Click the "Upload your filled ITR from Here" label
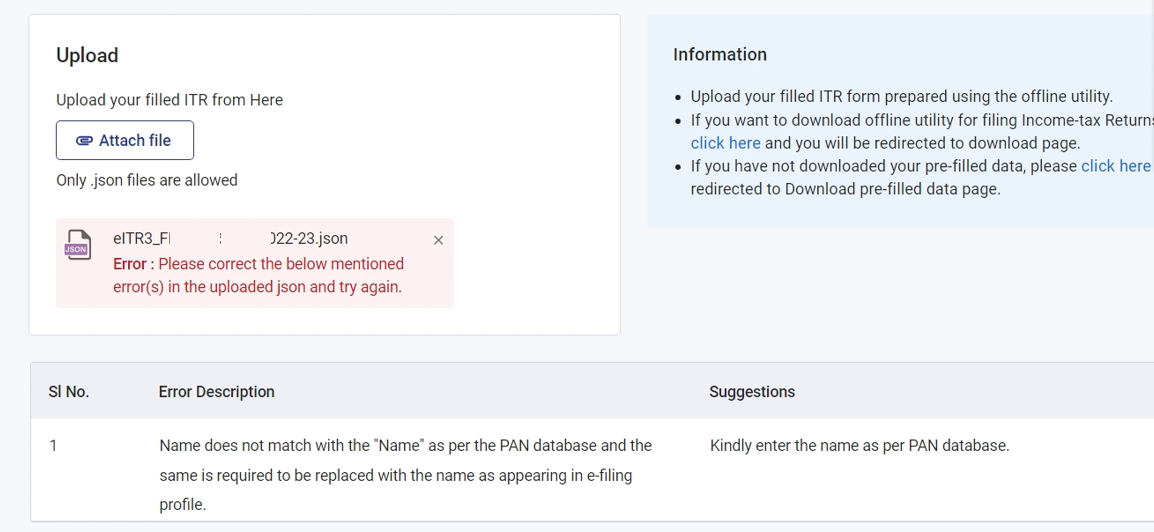The image size is (1154, 532). pos(169,100)
